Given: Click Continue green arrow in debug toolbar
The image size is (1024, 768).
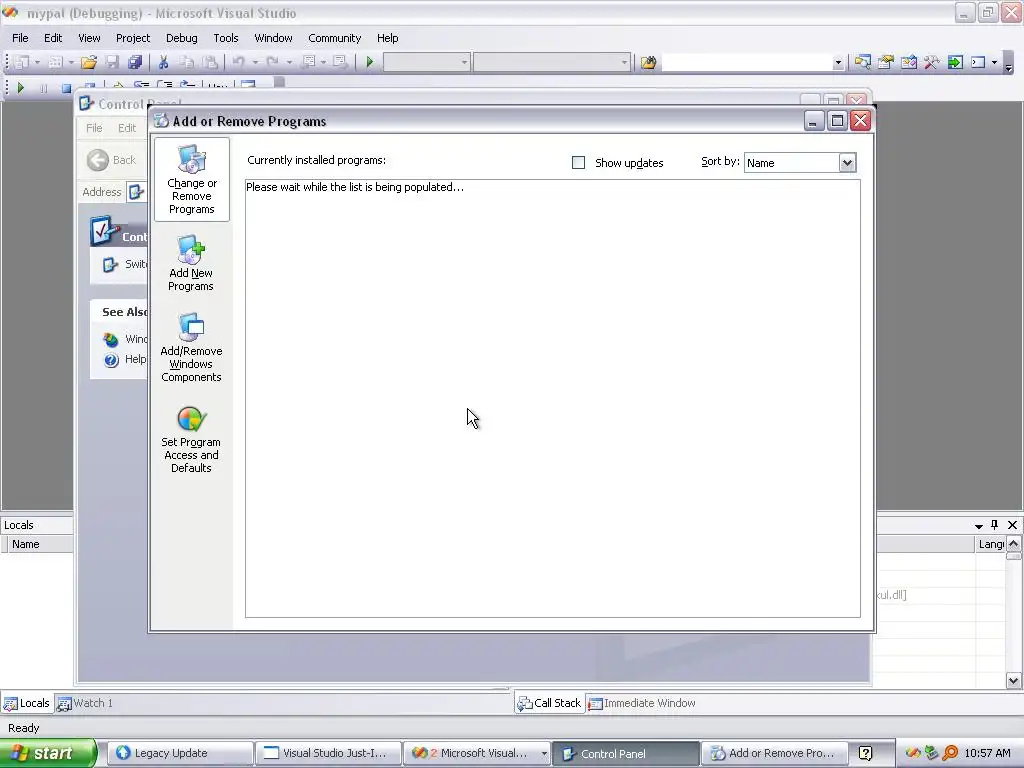Looking at the screenshot, I should click(x=20, y=87).
